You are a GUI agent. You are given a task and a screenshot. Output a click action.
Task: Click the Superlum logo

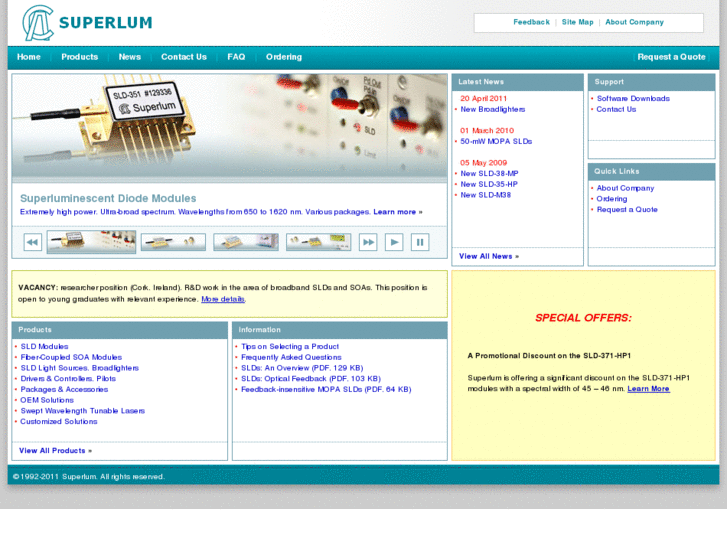87,23
